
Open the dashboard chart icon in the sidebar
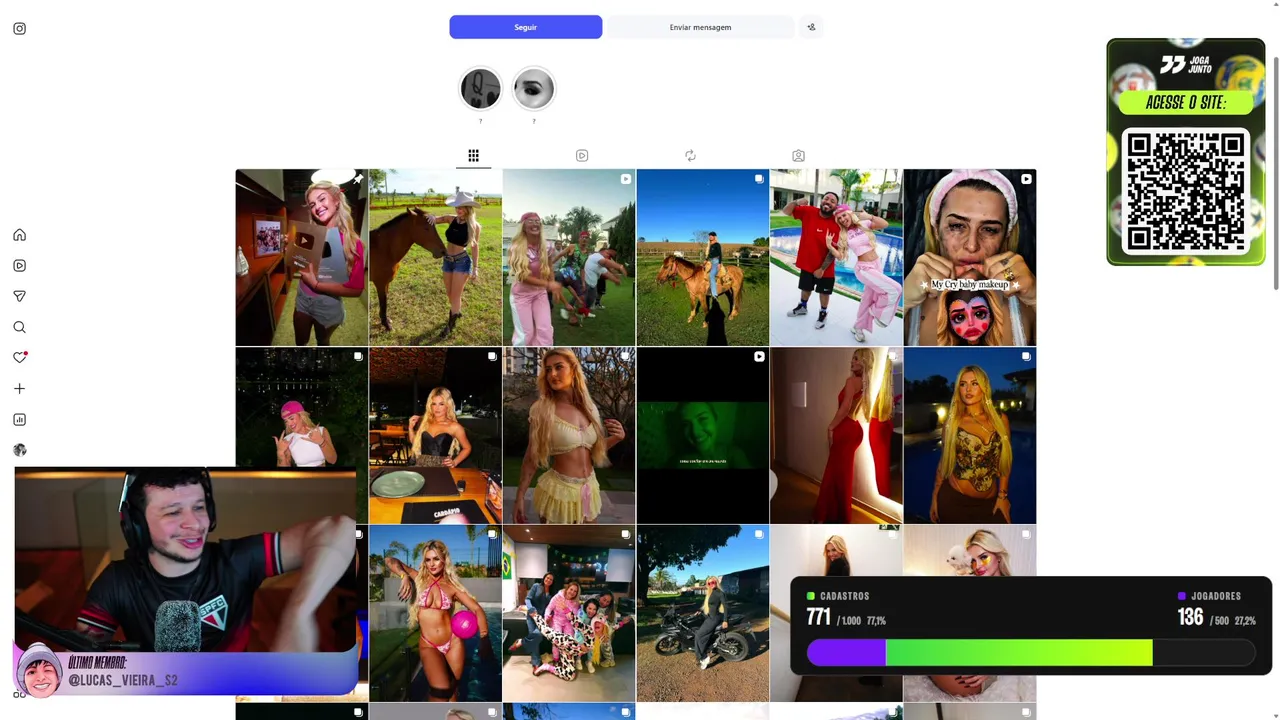pos(19,420)
